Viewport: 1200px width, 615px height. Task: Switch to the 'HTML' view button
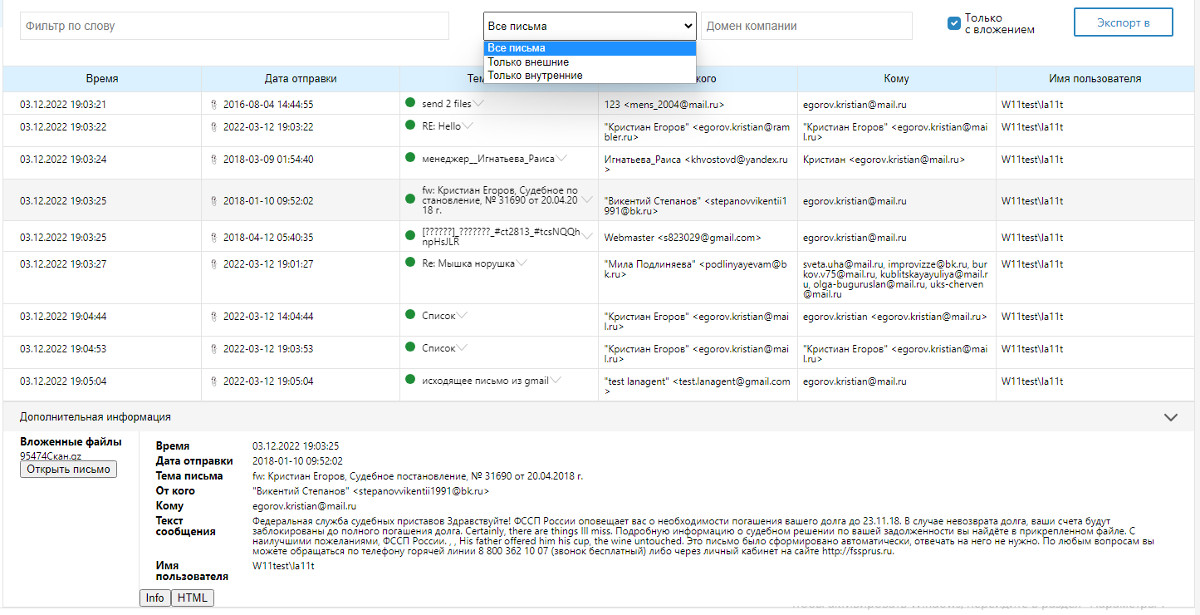(192, 598)
